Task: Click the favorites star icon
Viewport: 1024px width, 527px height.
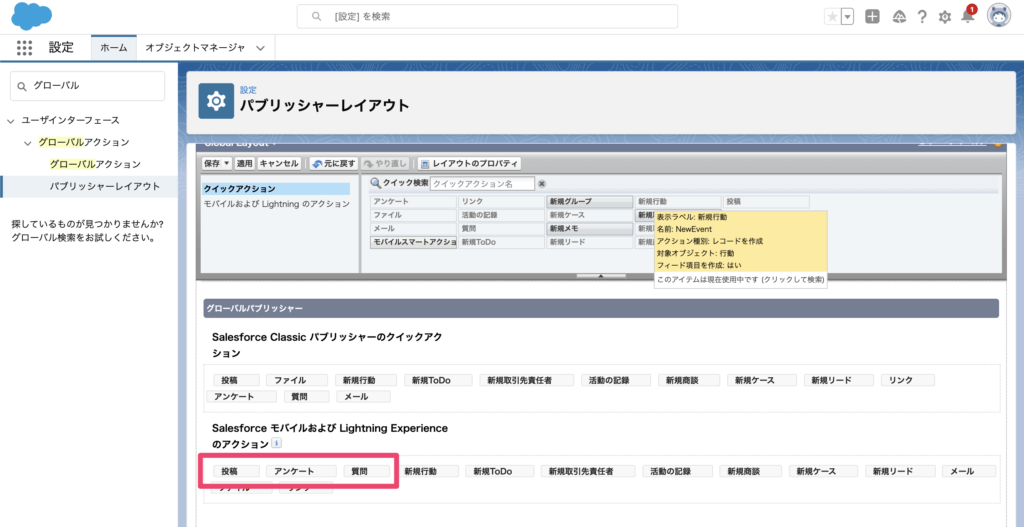Action: click(x=832, y=17)
